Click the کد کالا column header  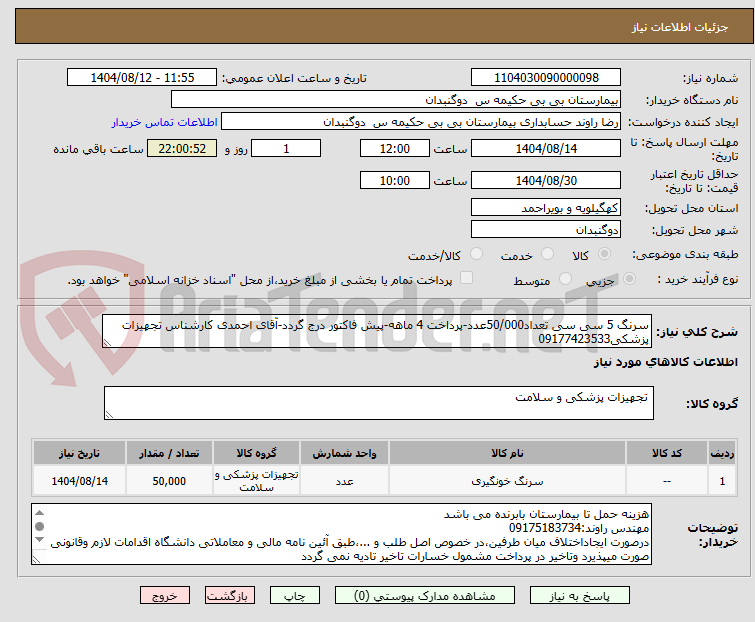pos(666,453)
